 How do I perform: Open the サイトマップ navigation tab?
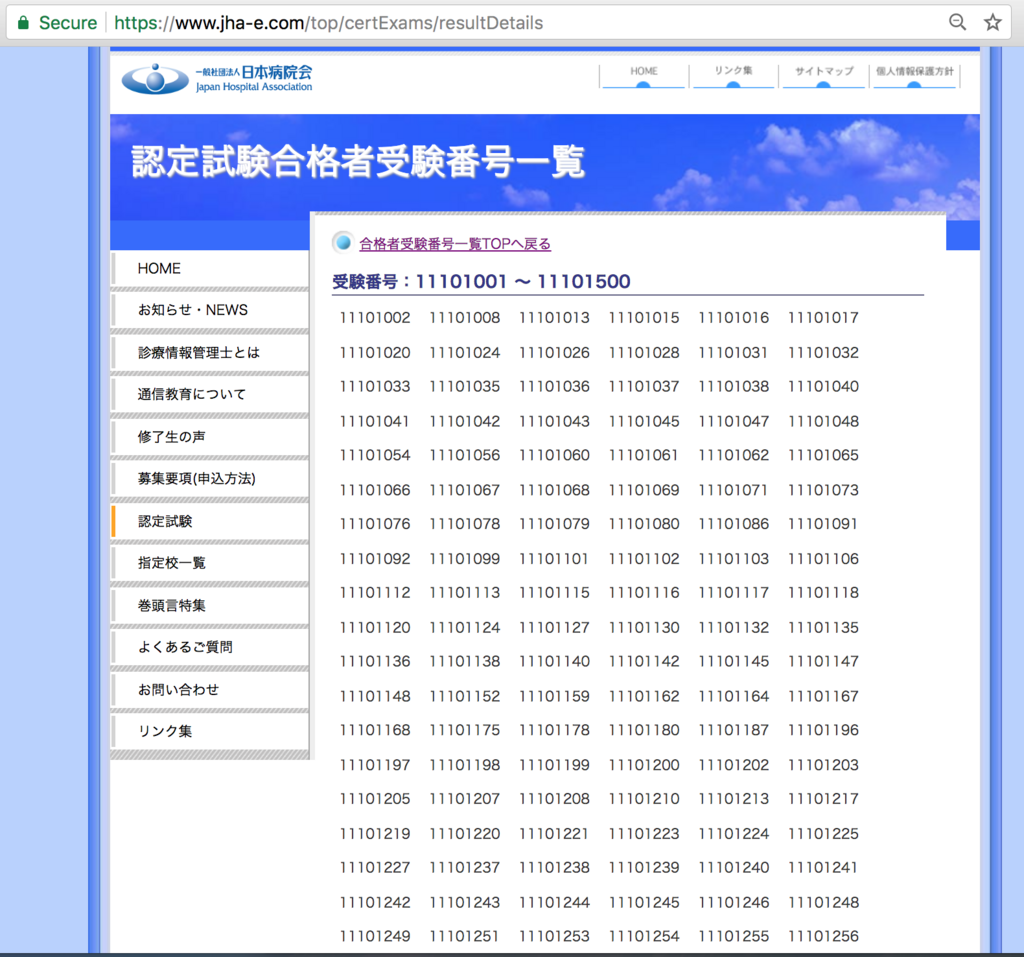823,71
